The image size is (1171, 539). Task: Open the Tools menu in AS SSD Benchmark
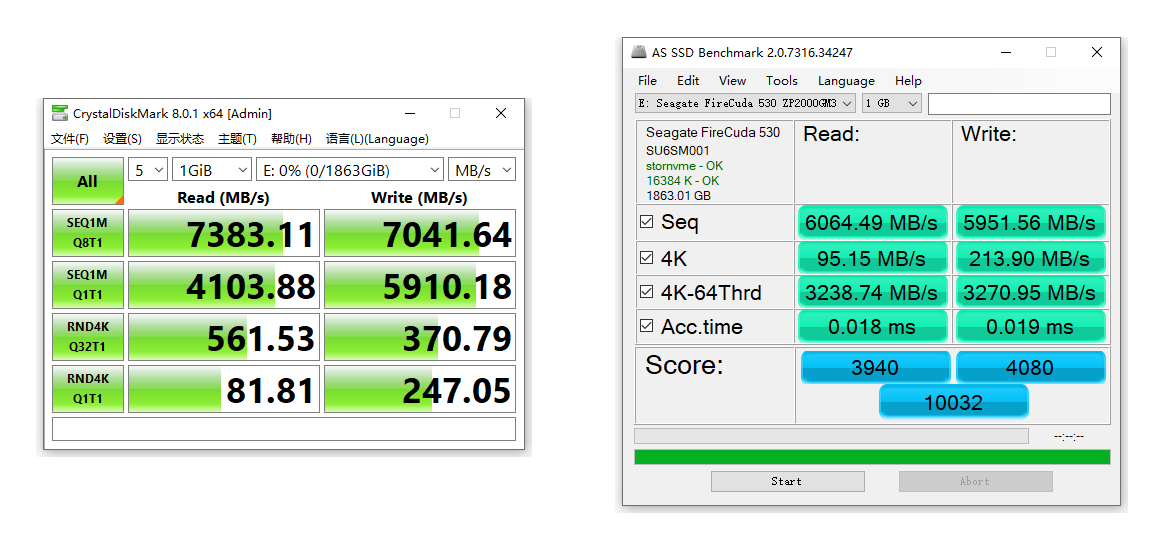tap(782, 81)
